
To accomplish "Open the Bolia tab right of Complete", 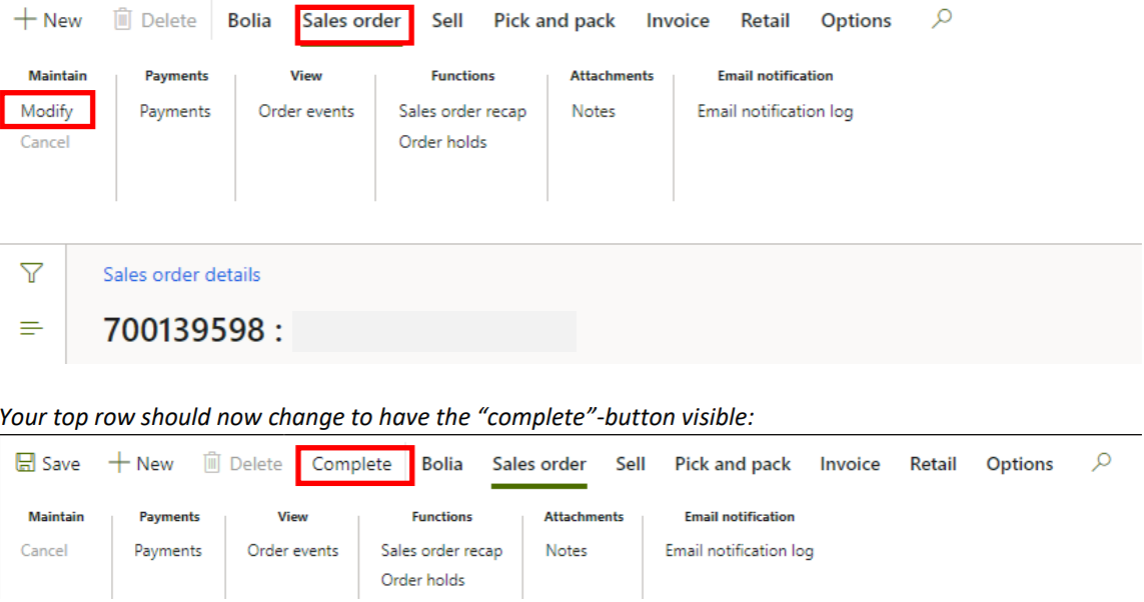I will tap(442, 464).
